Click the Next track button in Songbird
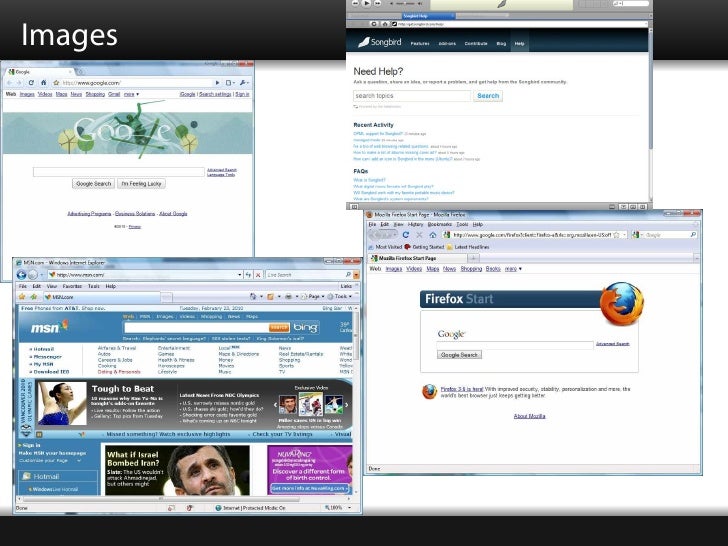 point(377,3)
